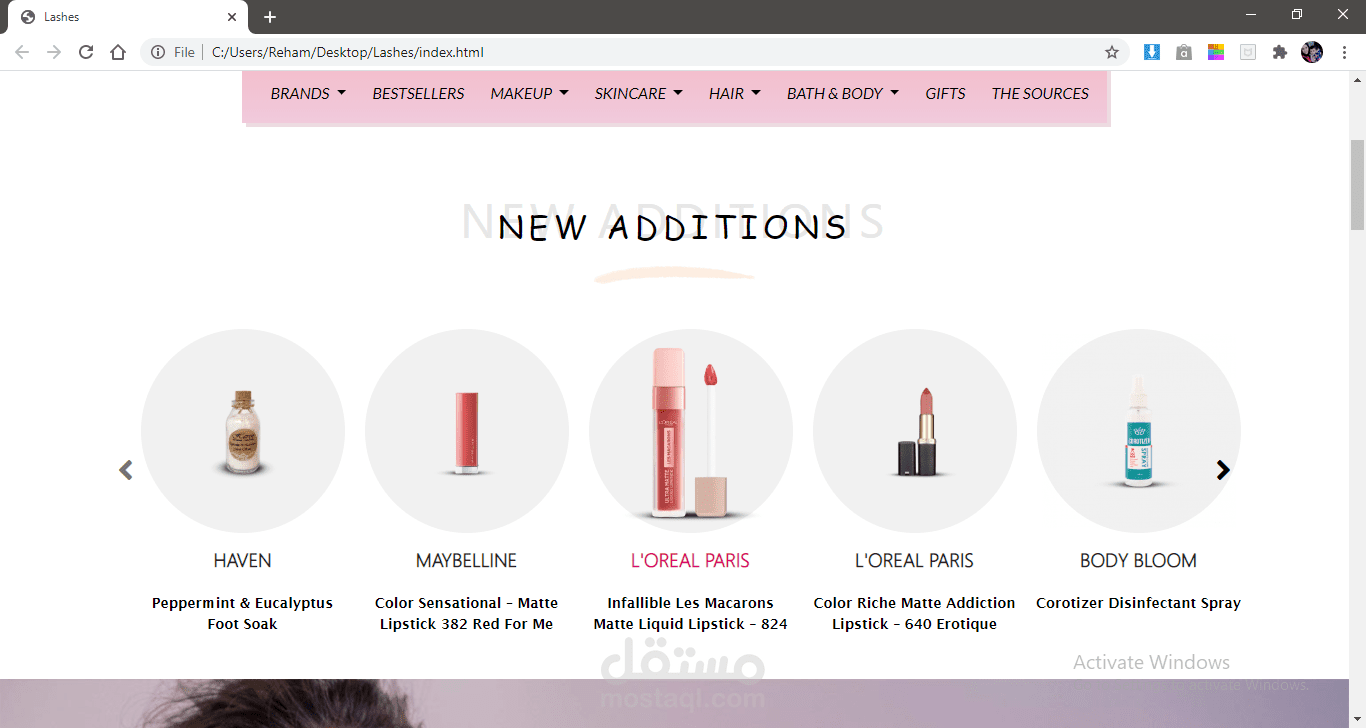The width and height of the screenshot is (1366, 728).
Task: Click the grey document extension icon
Action: click(1248, 52)
